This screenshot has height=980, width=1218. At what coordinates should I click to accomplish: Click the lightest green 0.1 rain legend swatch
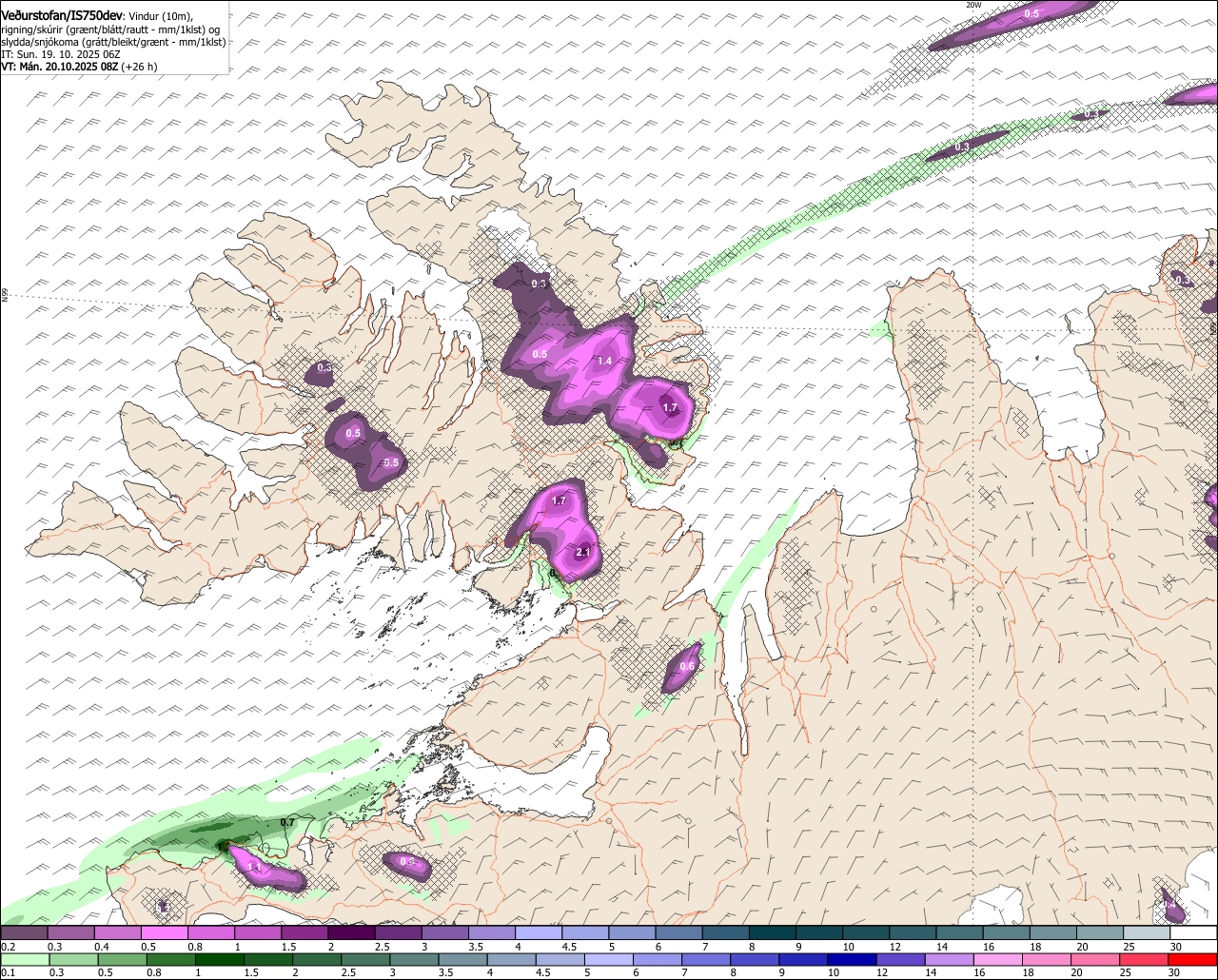(24, 959)
